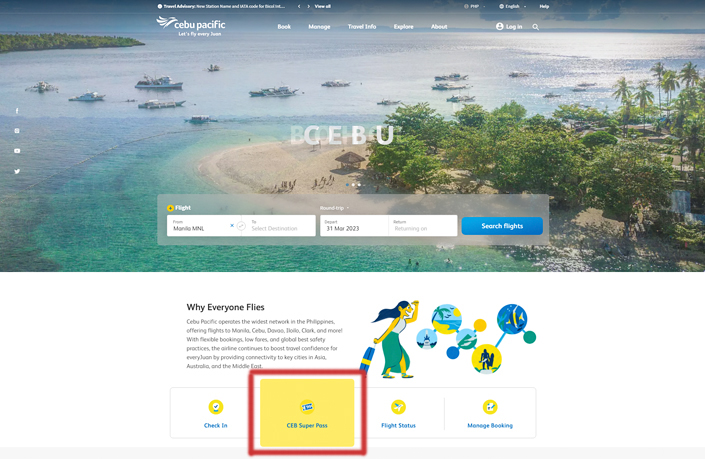The width and height of the screenshot is (705, 459).
Task: Open the Travel Info menu
Action: click(361, 27)
